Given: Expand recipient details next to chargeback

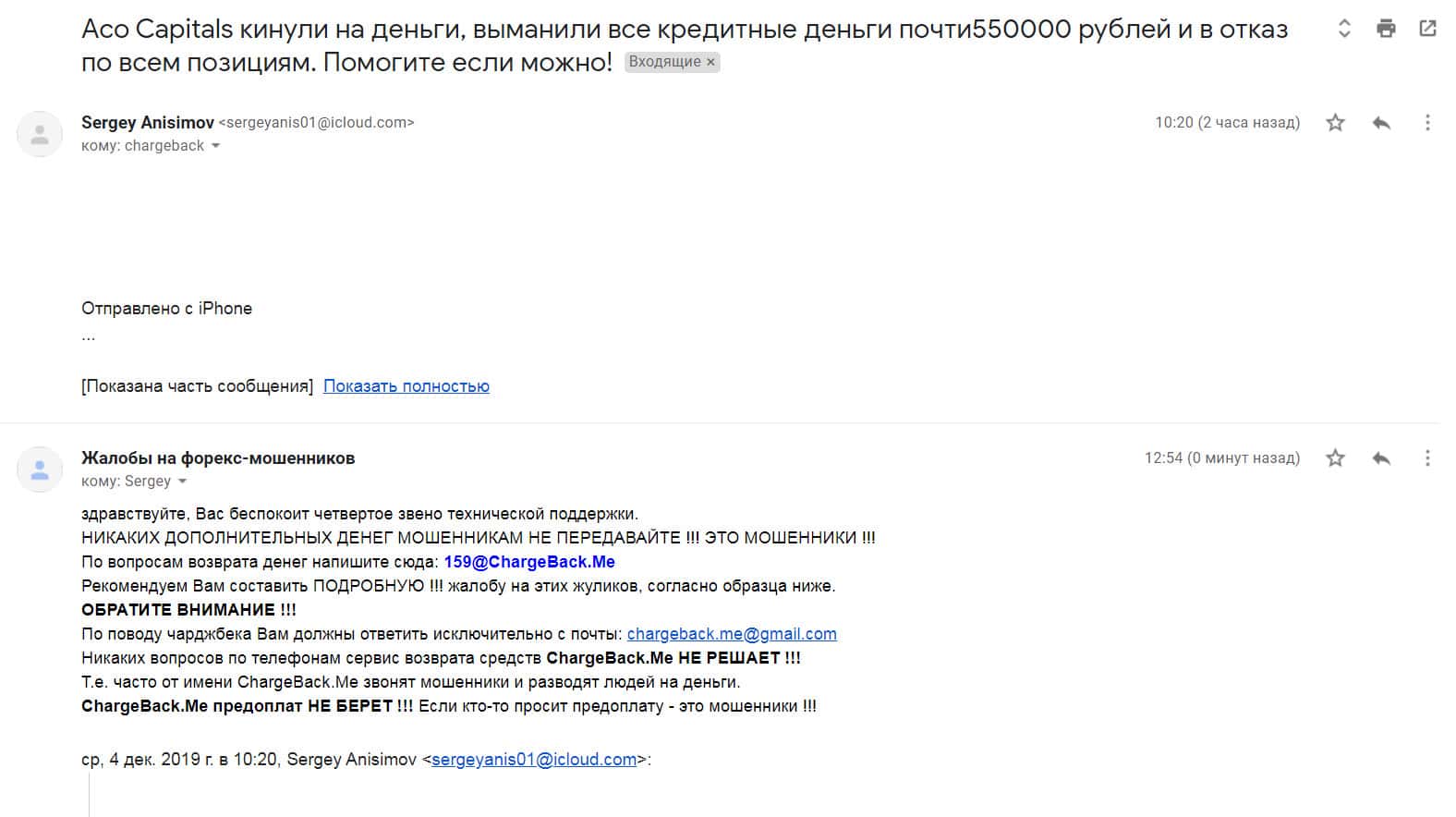Looking at the screenshot, I should [x=216, y=146].
